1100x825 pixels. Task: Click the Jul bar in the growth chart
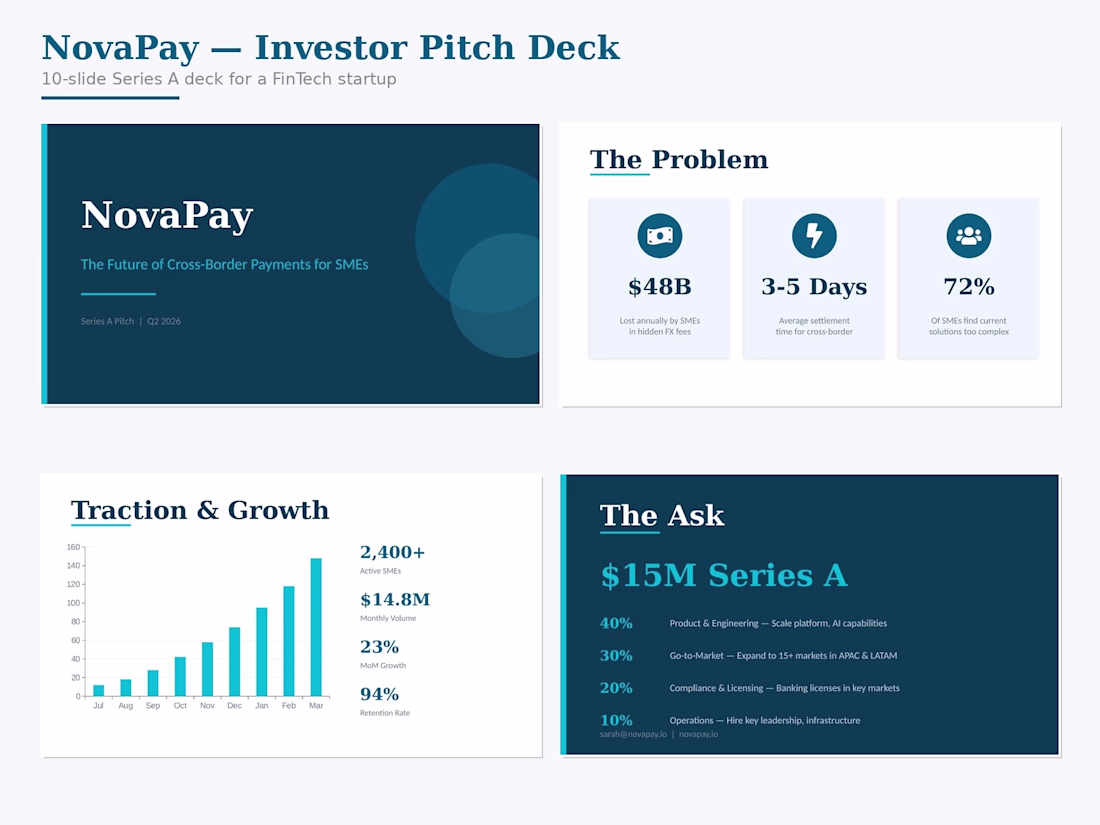coord(98,690)
